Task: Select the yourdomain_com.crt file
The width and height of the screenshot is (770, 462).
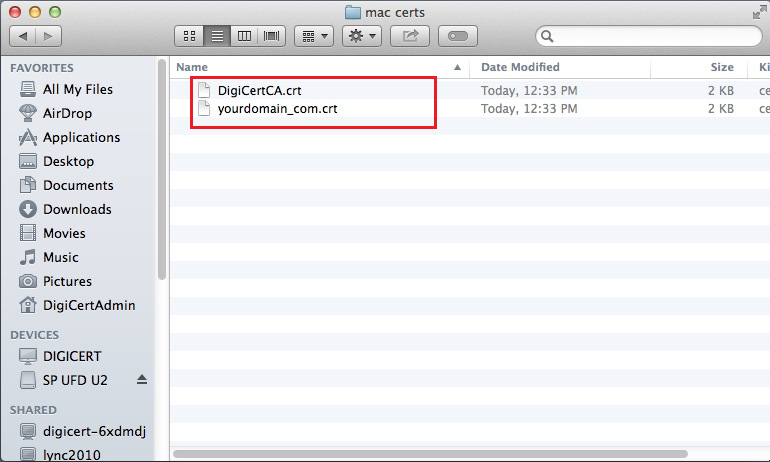Action: point(277,108)
